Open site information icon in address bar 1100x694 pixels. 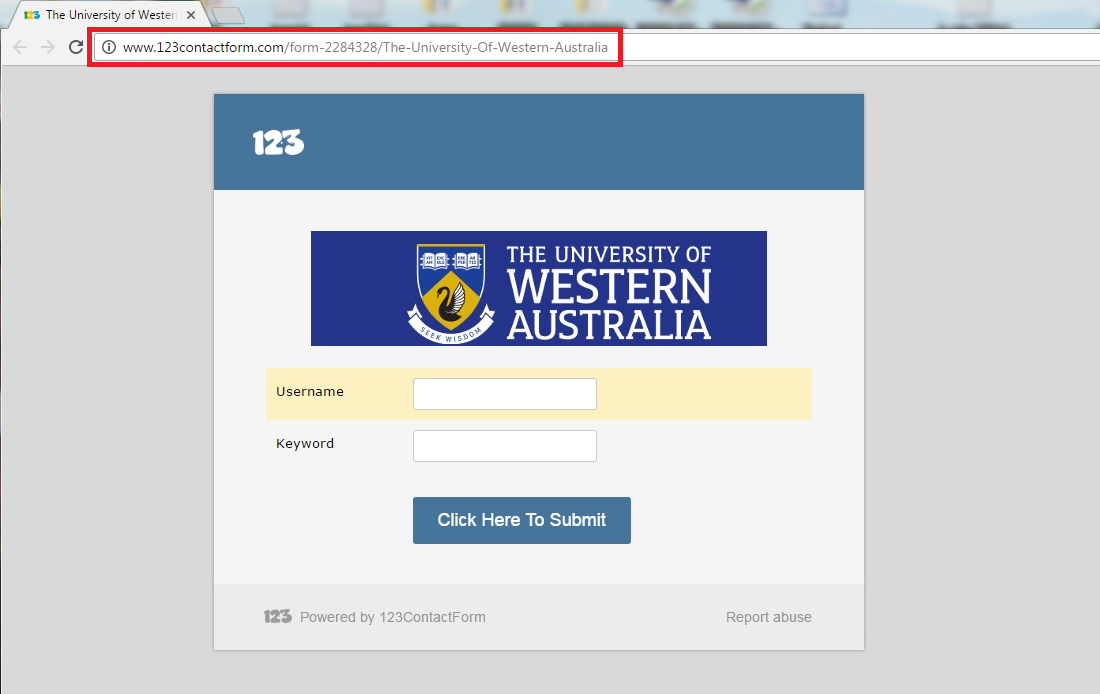[x=109, y=47]
